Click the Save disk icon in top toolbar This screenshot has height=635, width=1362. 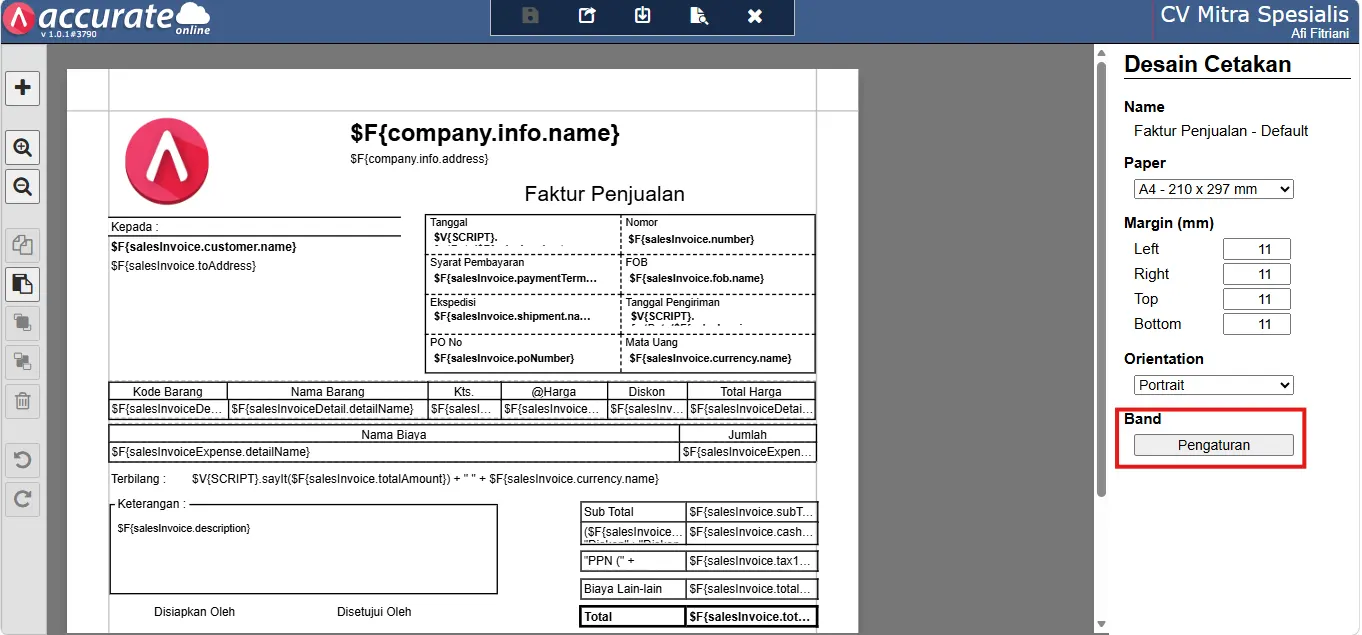click(531, 15)
